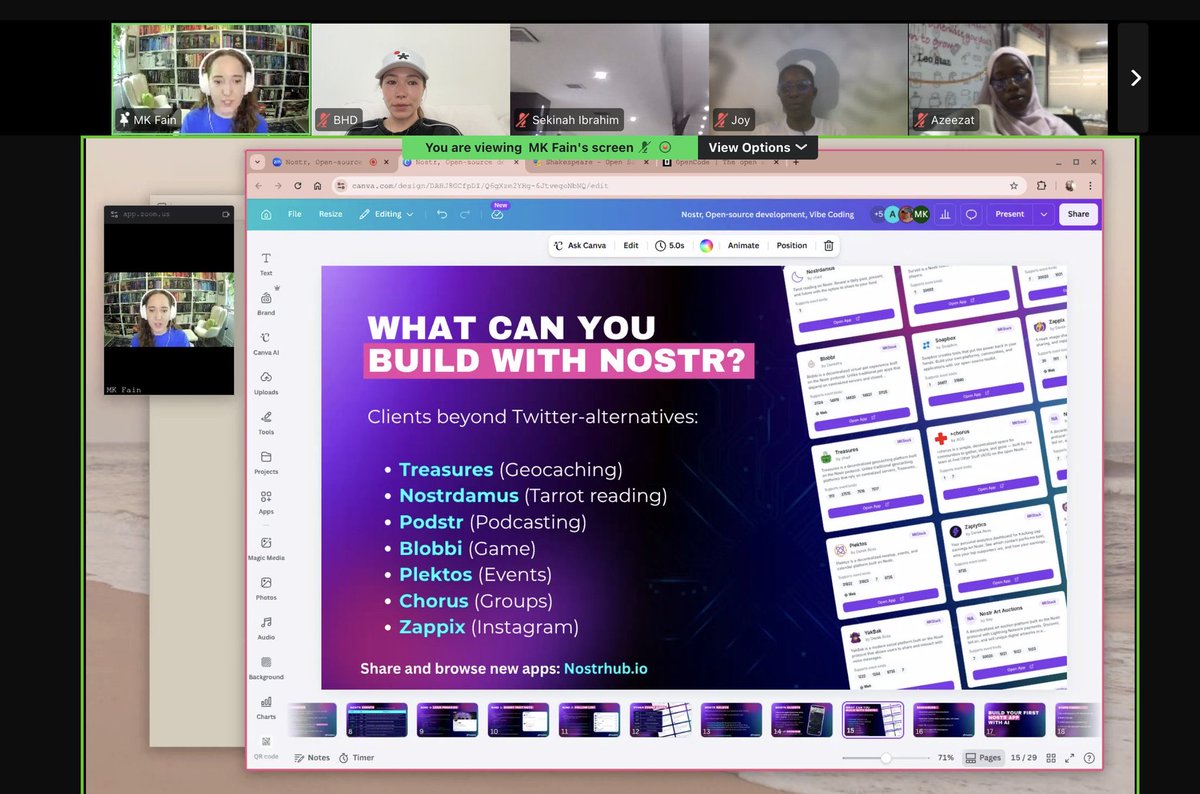The height and width of the screenshot is (794, 1200).
Task: Open Canva help question-mark icon
Action: click(x=1088, y=758)
